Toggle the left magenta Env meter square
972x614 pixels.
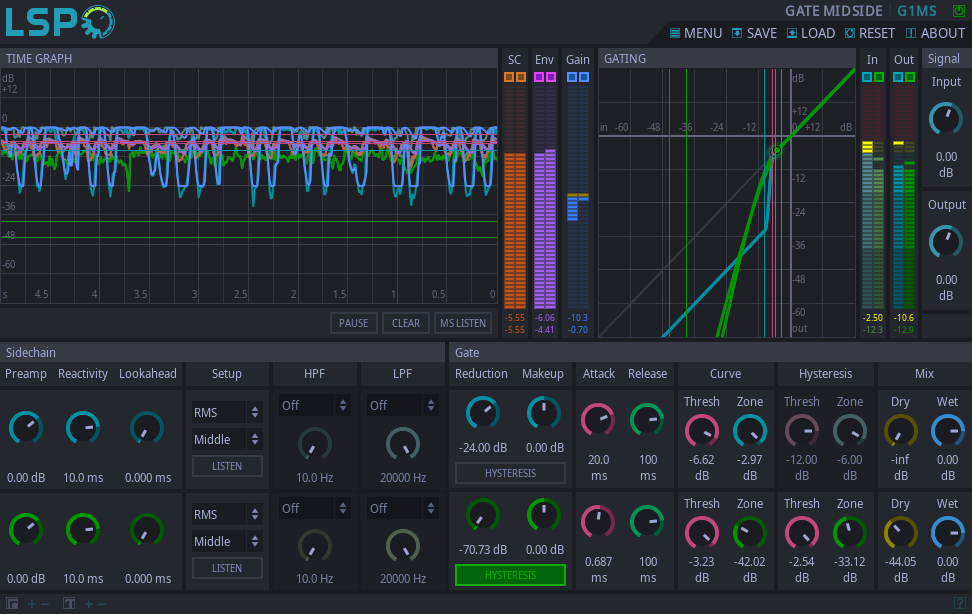pyautogui.click(x=539, y=77)
